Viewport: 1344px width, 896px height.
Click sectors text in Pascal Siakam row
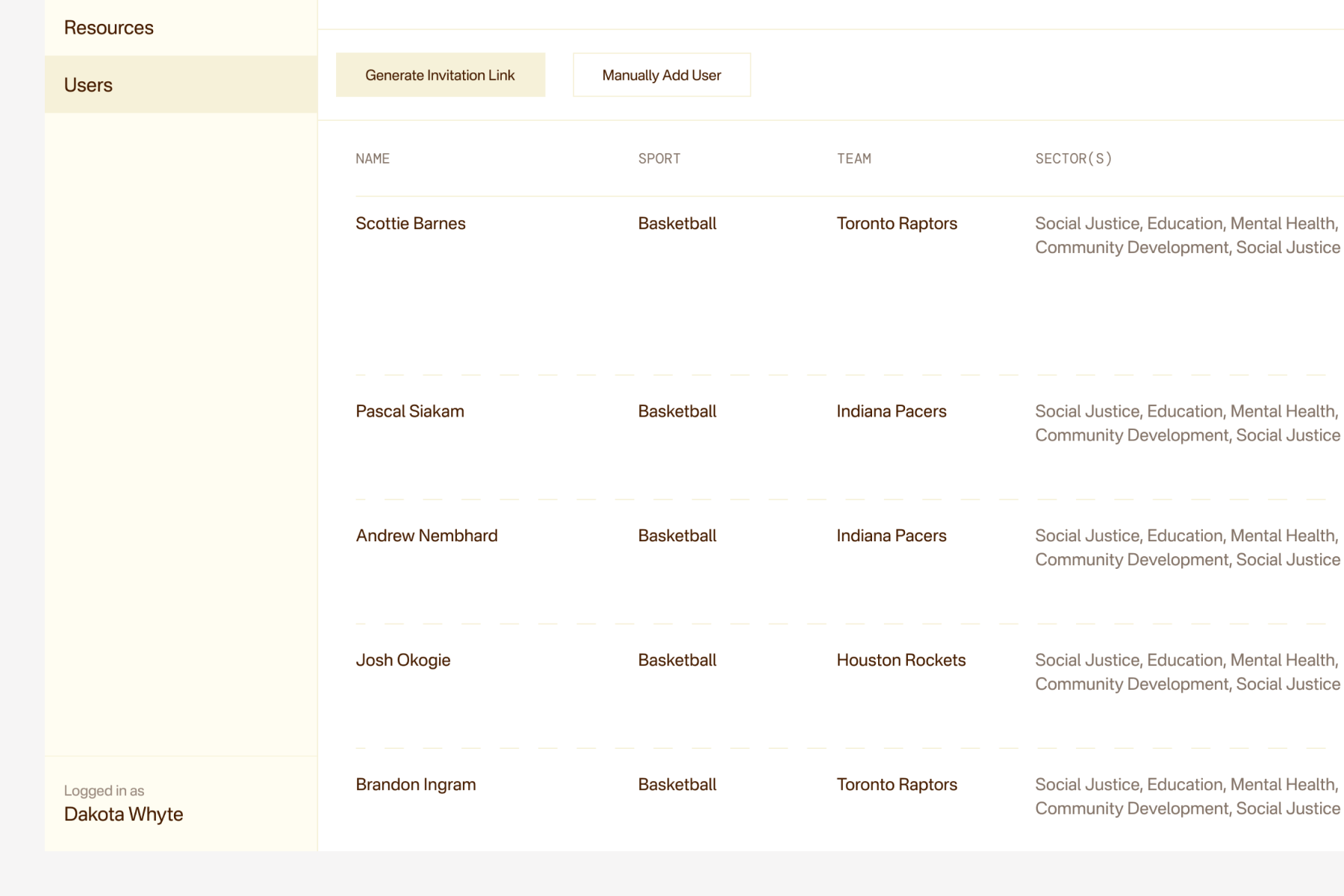[x=1187, y=423]
